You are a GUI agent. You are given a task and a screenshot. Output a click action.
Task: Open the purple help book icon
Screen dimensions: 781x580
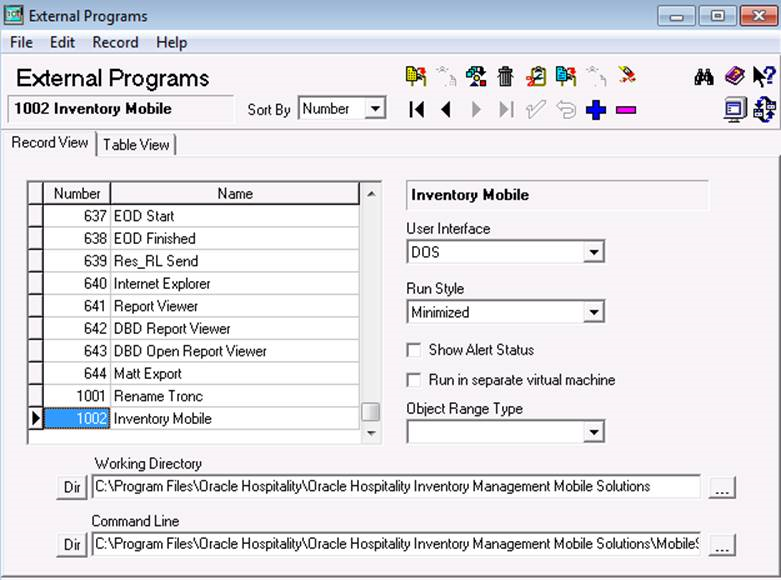click(x=734, y=76)
